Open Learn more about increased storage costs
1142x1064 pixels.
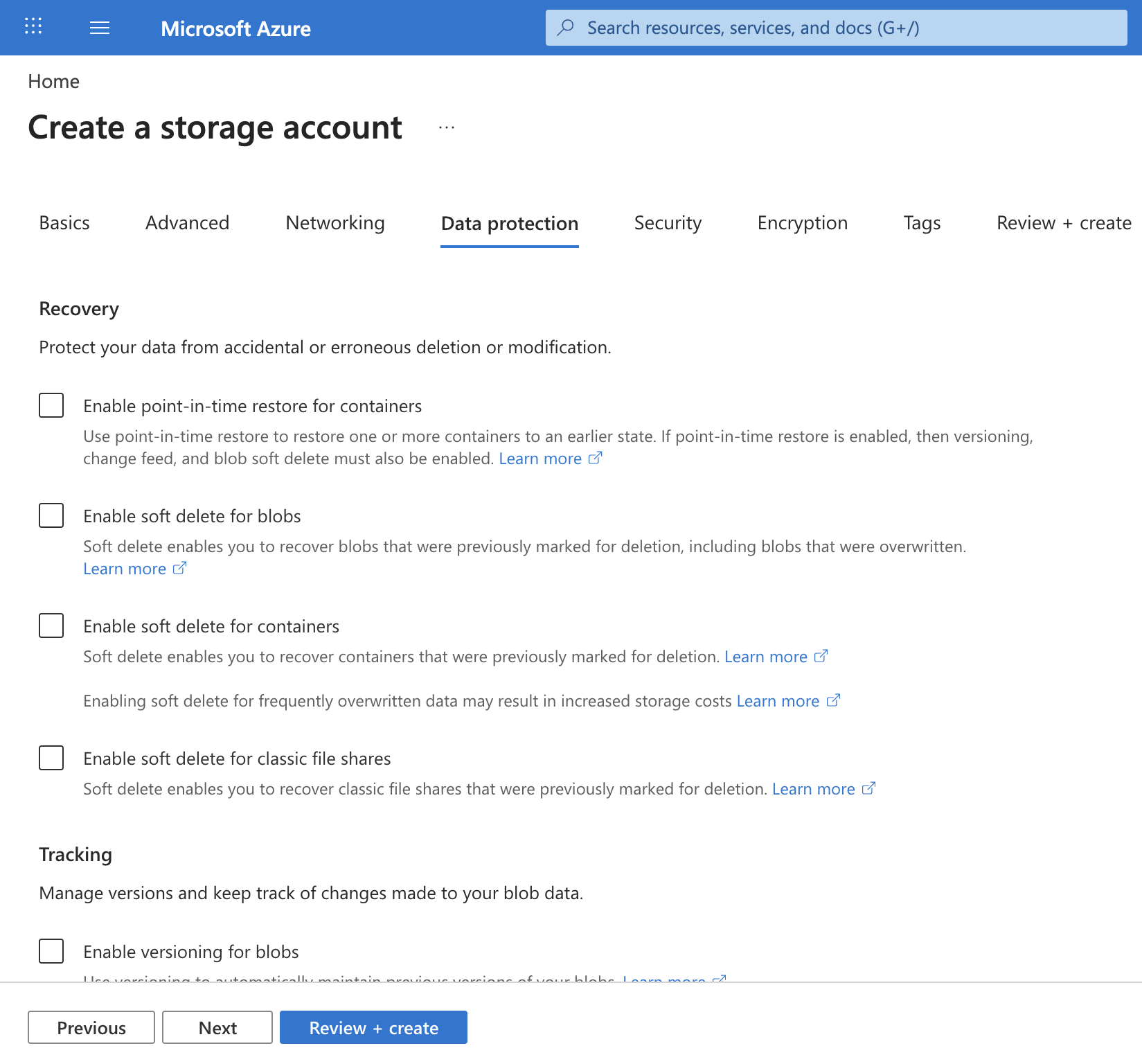[x=778, y=701]
